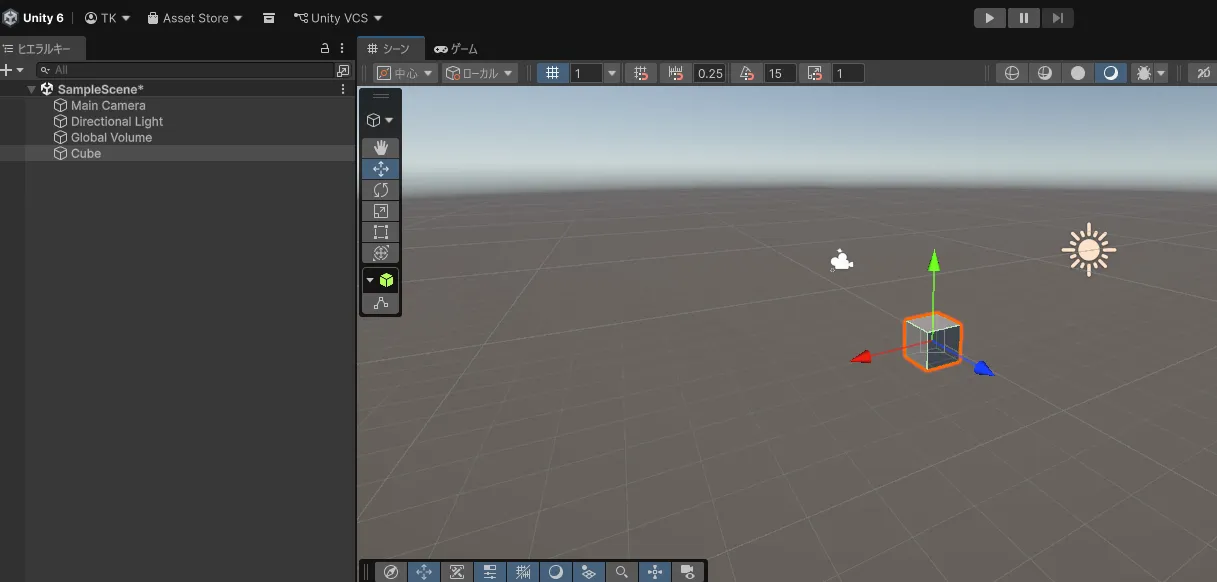Click the Step frame button

1057,18
